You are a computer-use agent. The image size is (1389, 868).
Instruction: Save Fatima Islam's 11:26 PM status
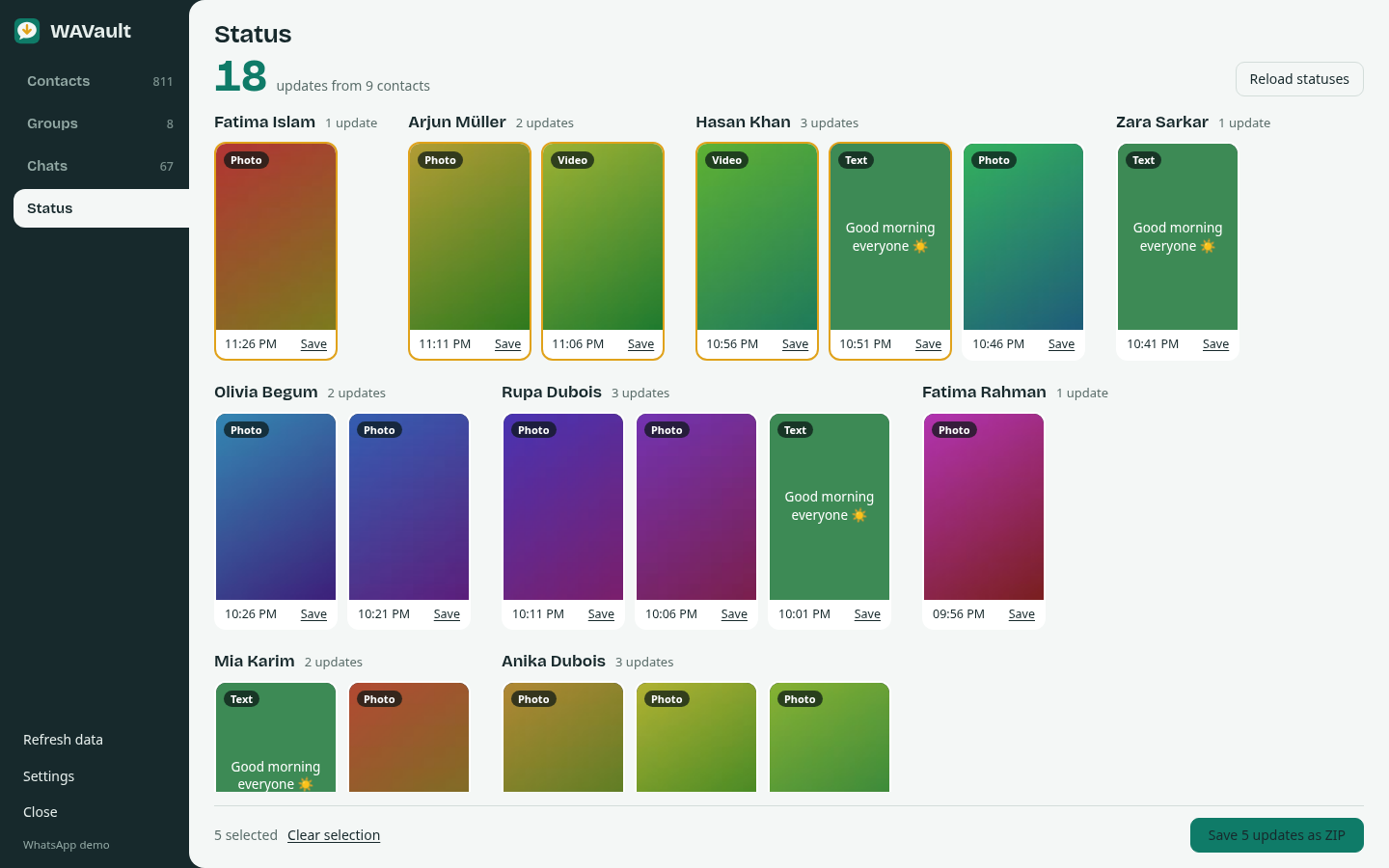(x=313, y=344)
